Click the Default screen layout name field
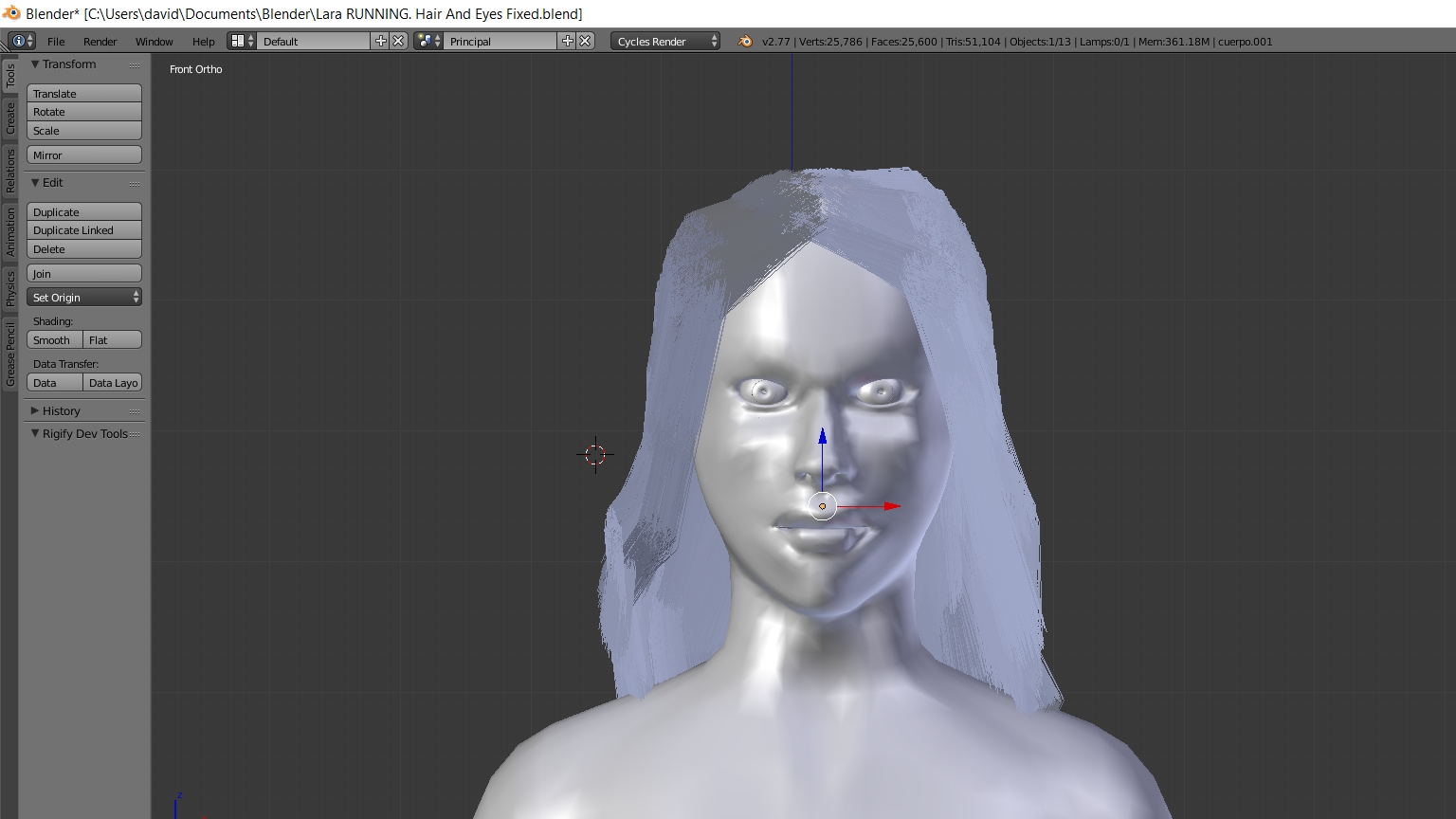 313,41
